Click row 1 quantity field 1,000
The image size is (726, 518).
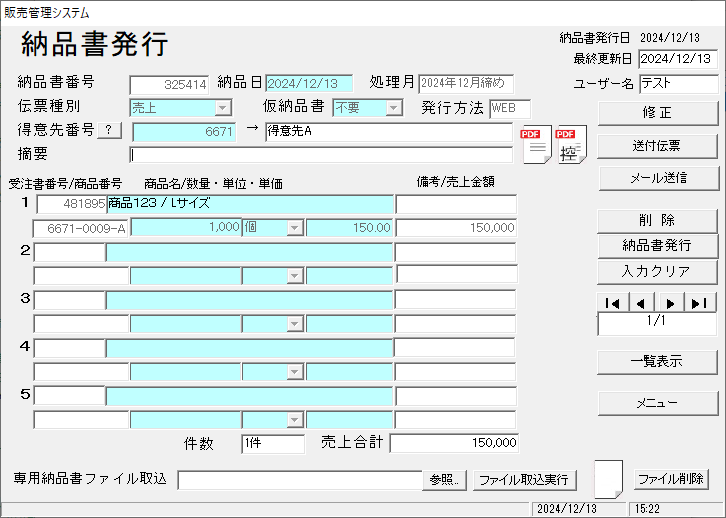click(x=186, y=227)
